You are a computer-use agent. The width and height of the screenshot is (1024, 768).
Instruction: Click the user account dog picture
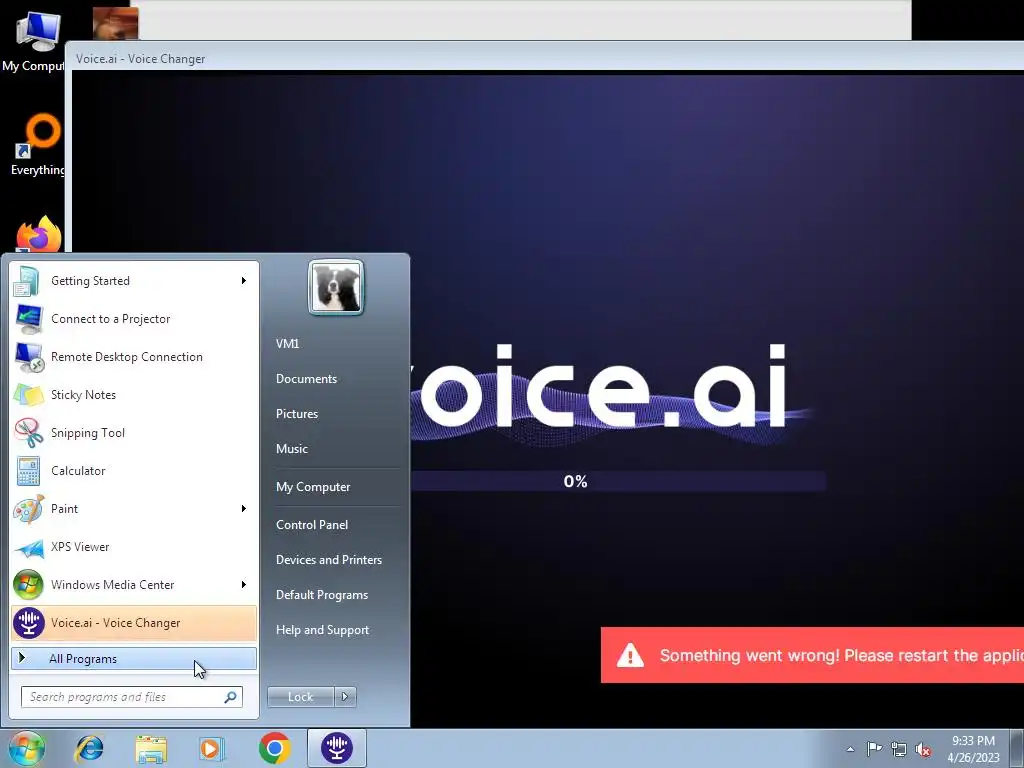coord(336,287)
